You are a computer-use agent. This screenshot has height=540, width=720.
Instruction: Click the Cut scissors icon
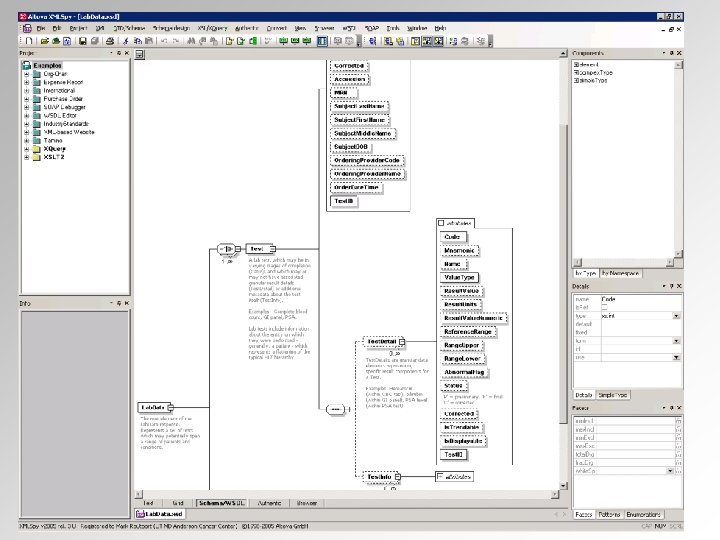click(125, 41)
